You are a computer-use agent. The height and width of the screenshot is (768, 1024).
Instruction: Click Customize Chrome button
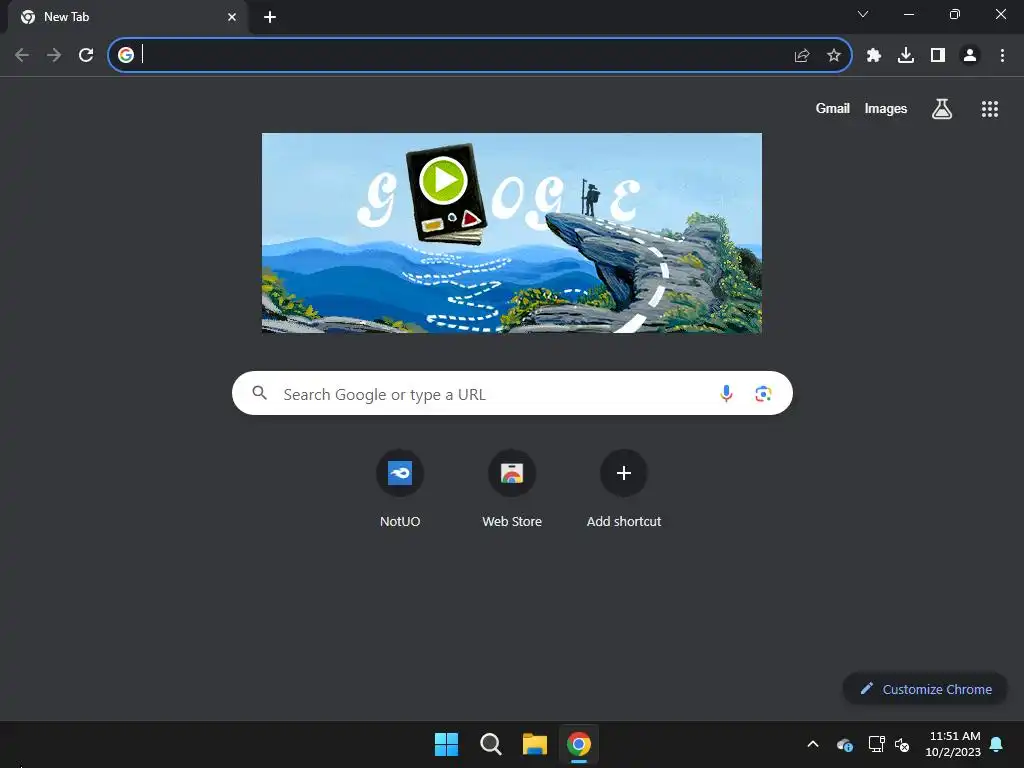925,689
